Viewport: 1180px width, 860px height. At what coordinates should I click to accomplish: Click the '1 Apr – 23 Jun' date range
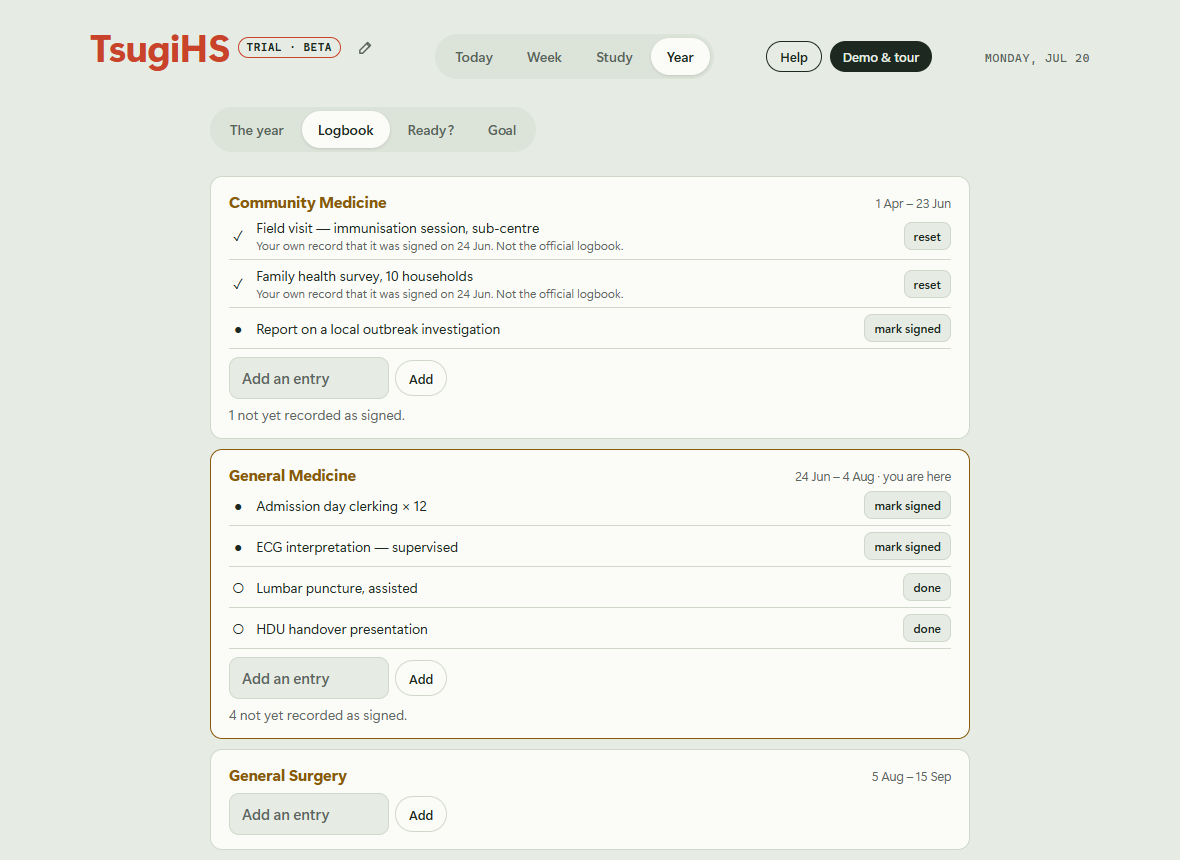913,204
